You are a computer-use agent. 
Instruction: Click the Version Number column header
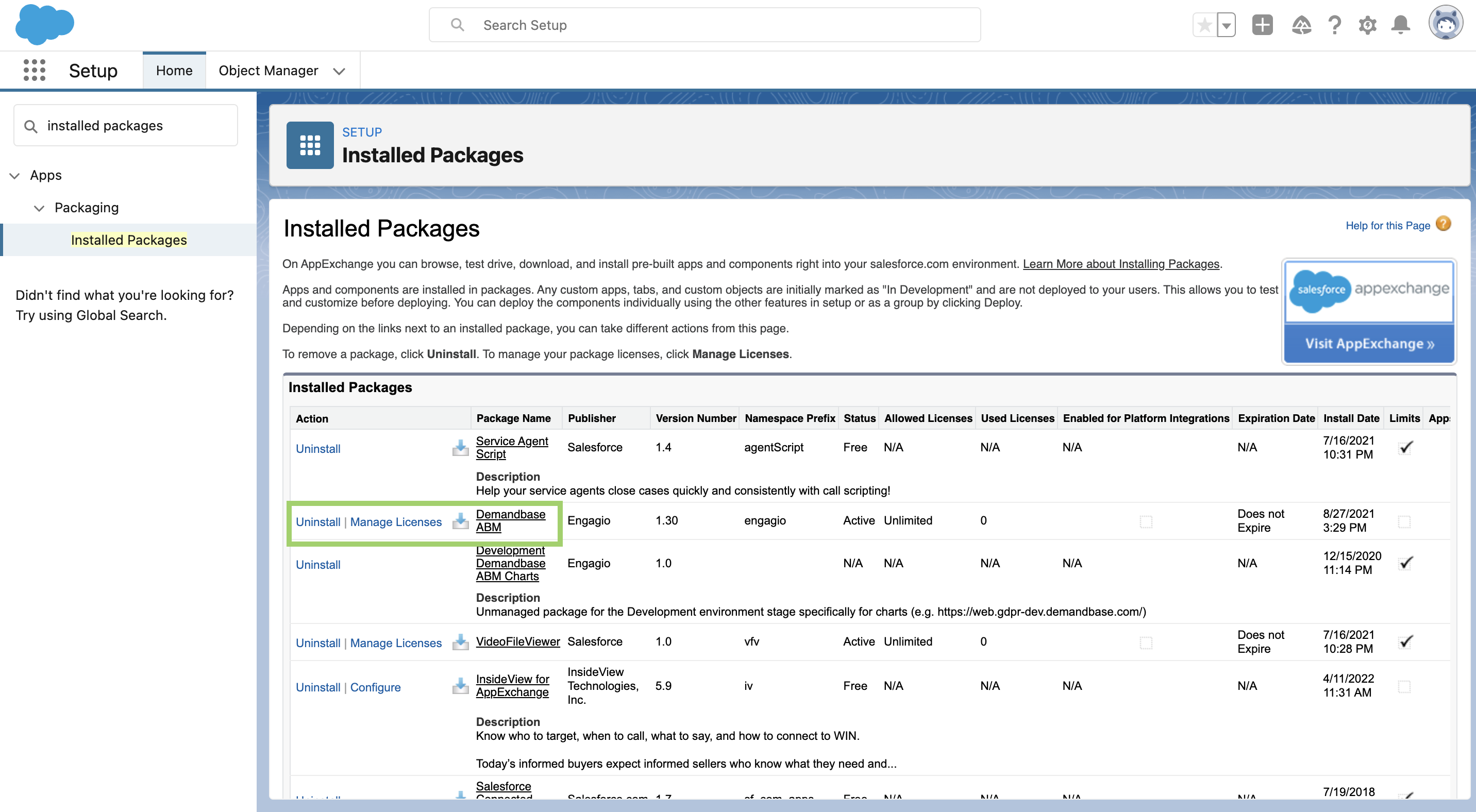[x=696, y=418]
